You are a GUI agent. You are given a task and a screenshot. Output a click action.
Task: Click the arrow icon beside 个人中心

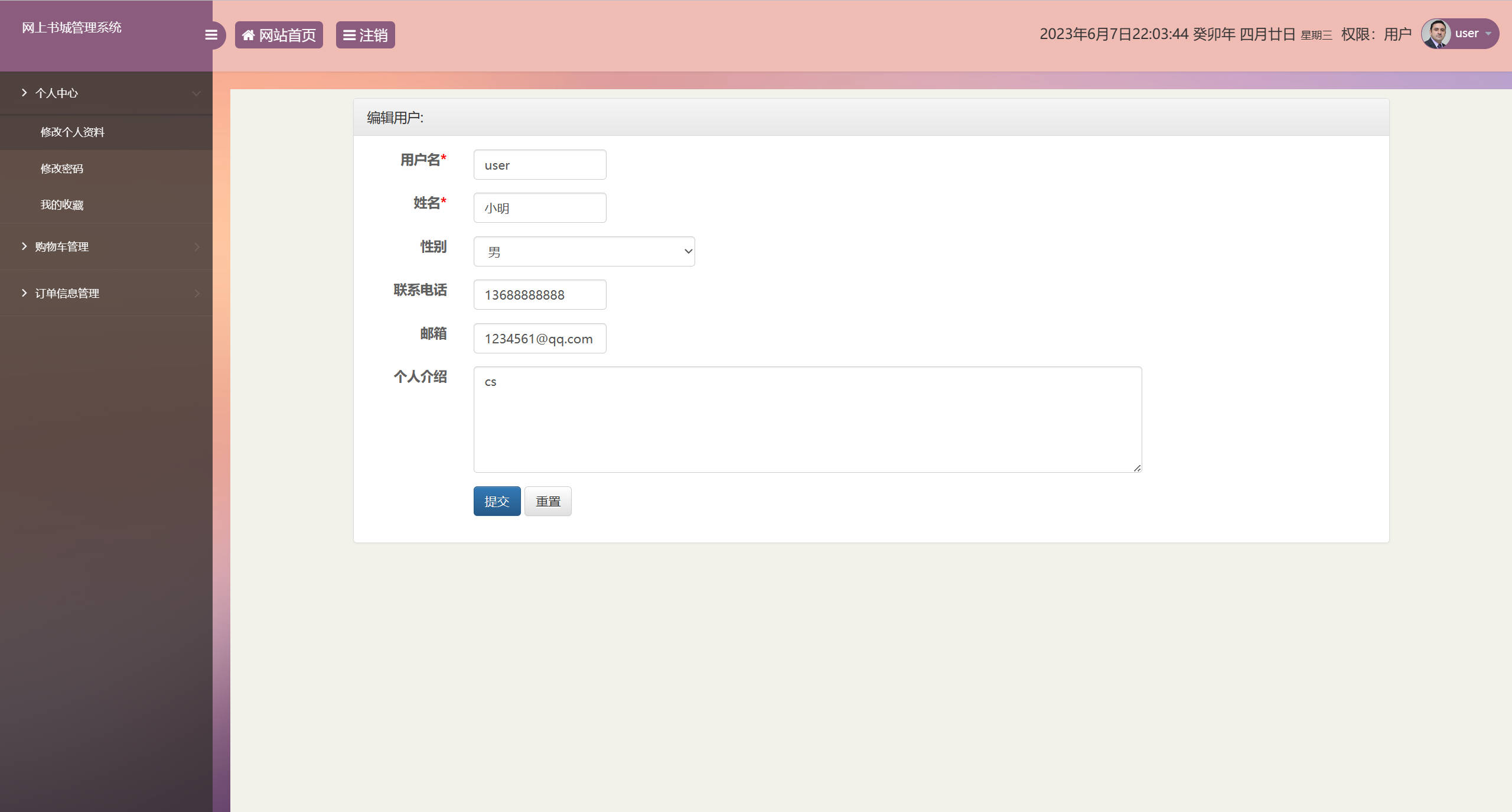pos(24,93)
